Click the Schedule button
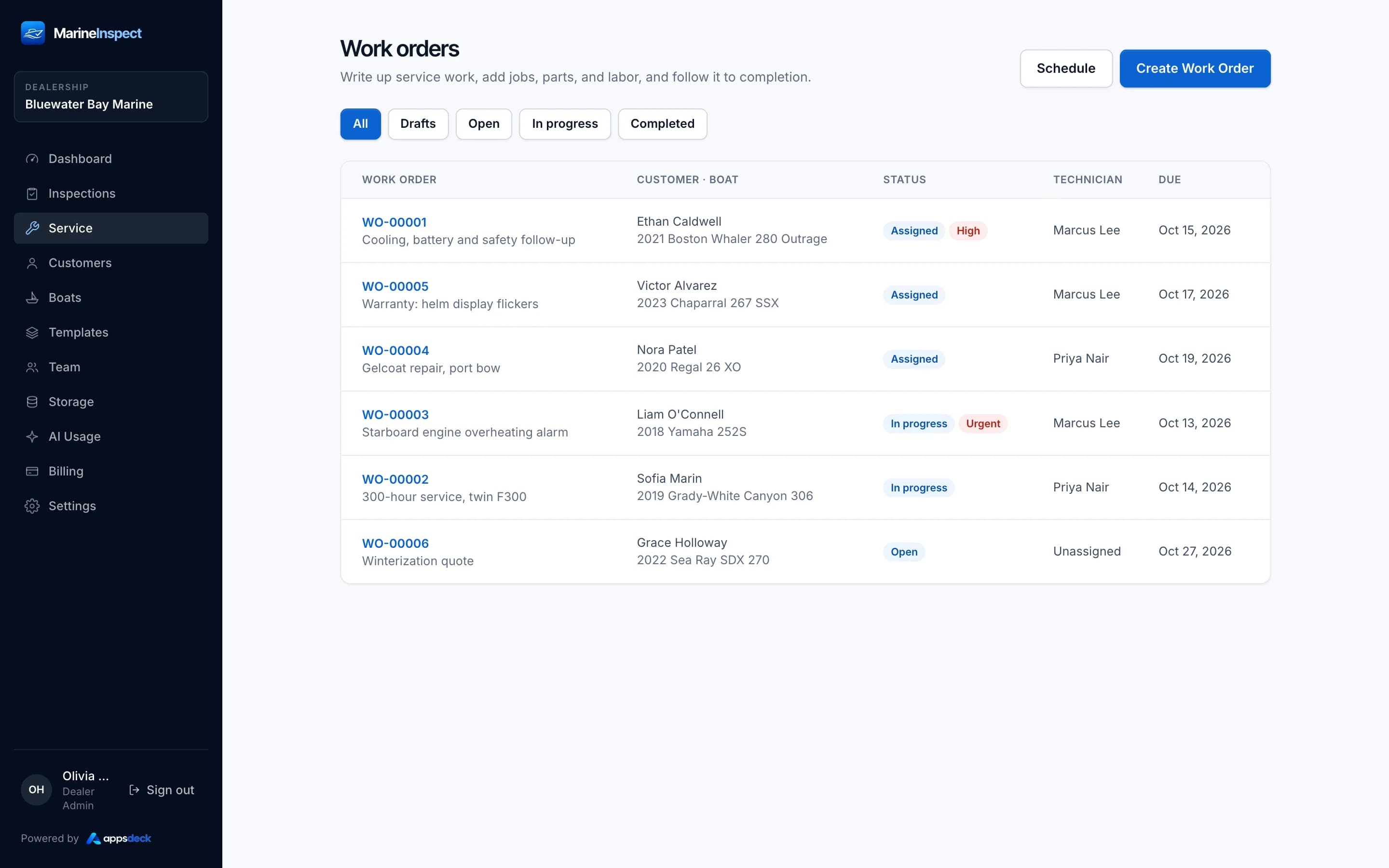Image resolution: width=1389 pixels, height=868 pixels. point(1066,68)
